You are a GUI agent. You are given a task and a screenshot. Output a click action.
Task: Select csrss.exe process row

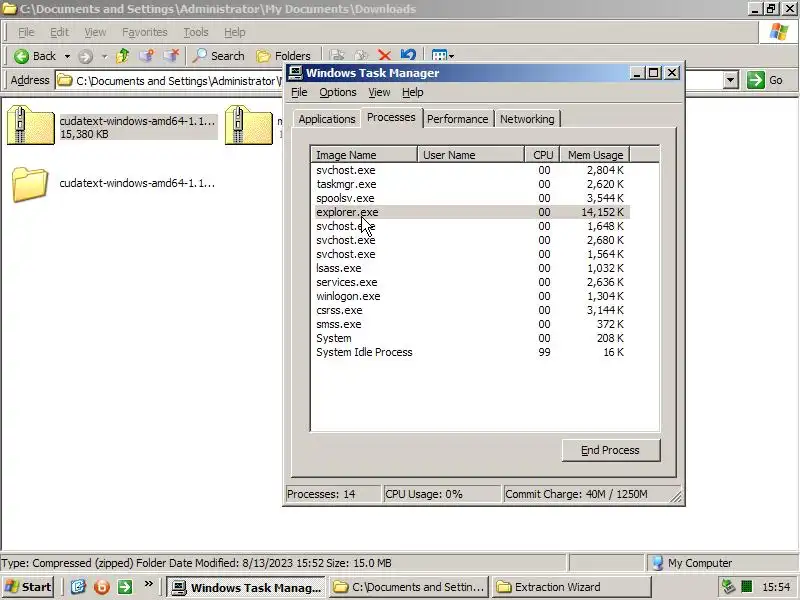(470, 310)
